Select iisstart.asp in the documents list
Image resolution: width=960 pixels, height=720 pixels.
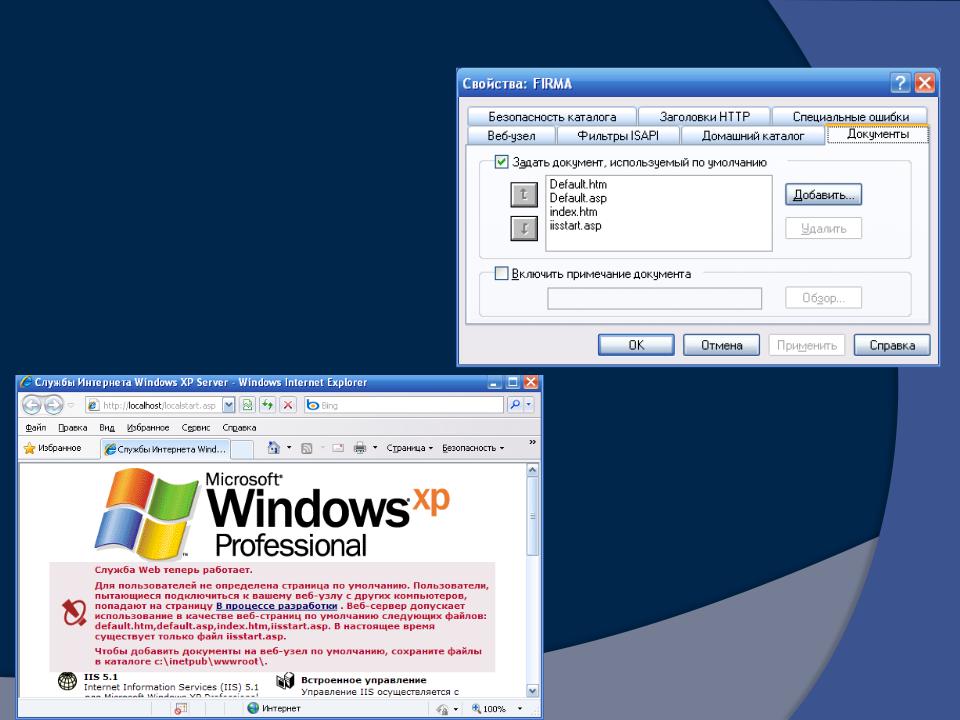576,226
